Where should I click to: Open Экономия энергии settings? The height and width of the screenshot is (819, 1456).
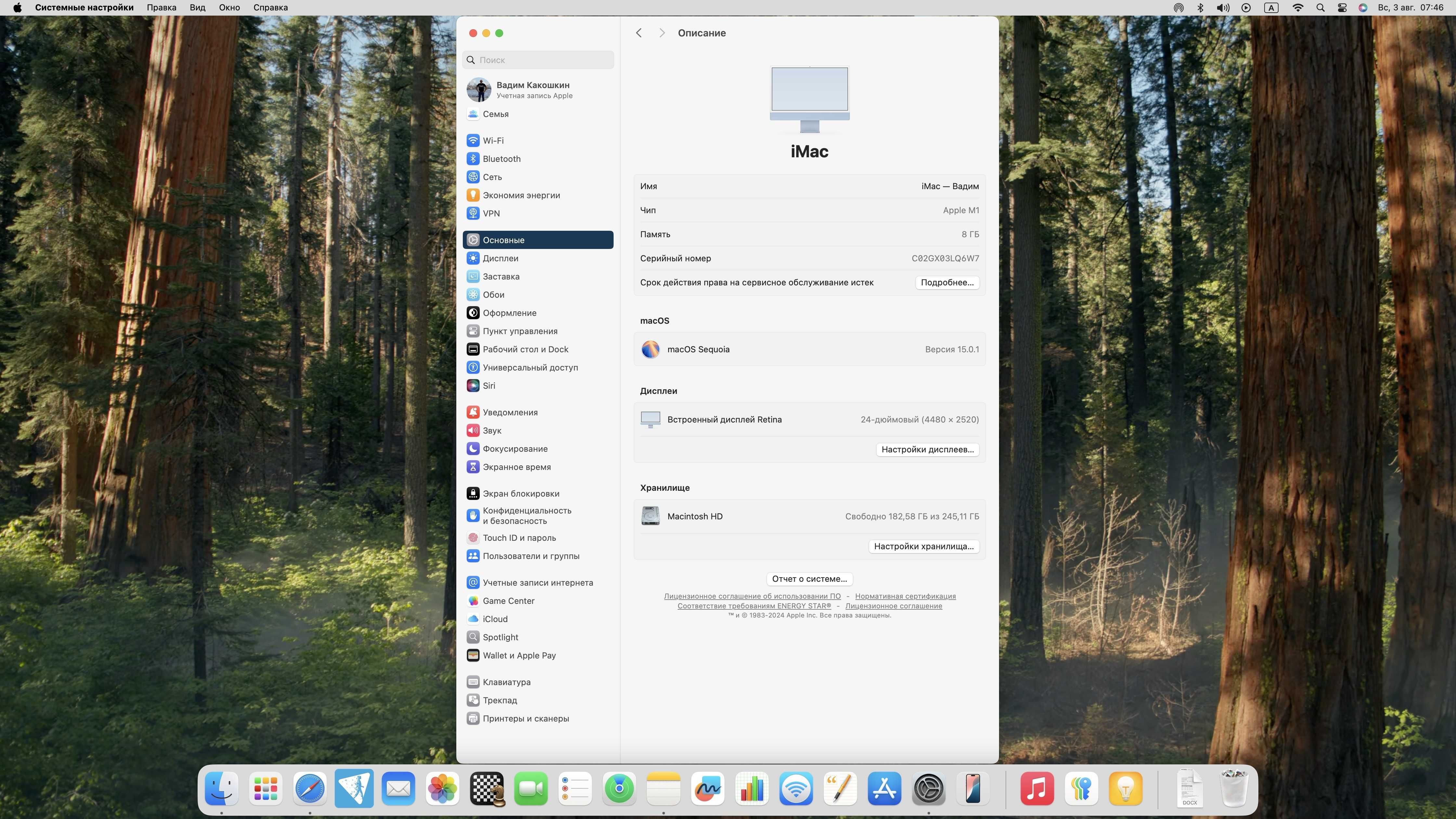tap(538, 195)
